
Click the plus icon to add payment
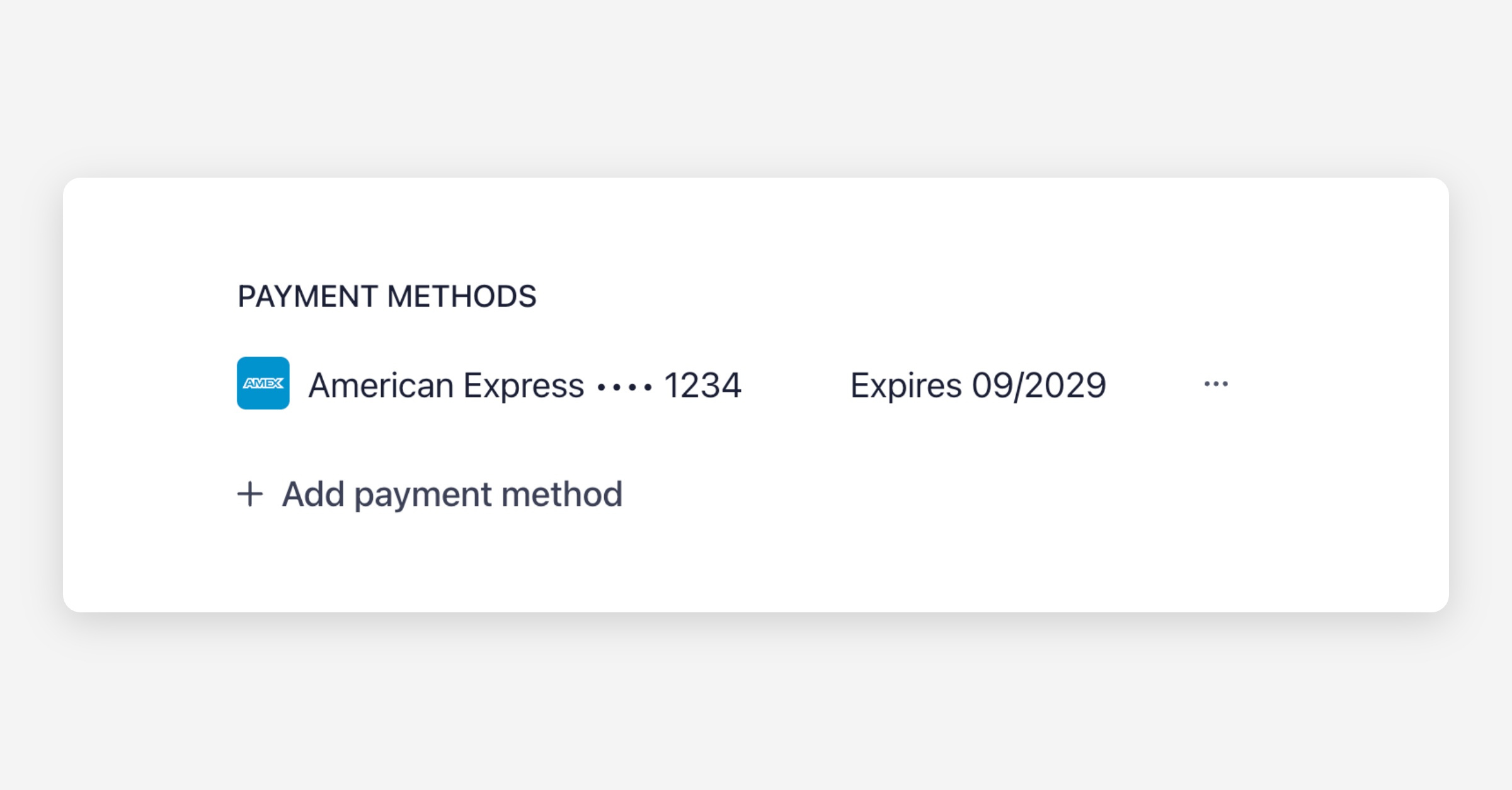tap(250, 494)
